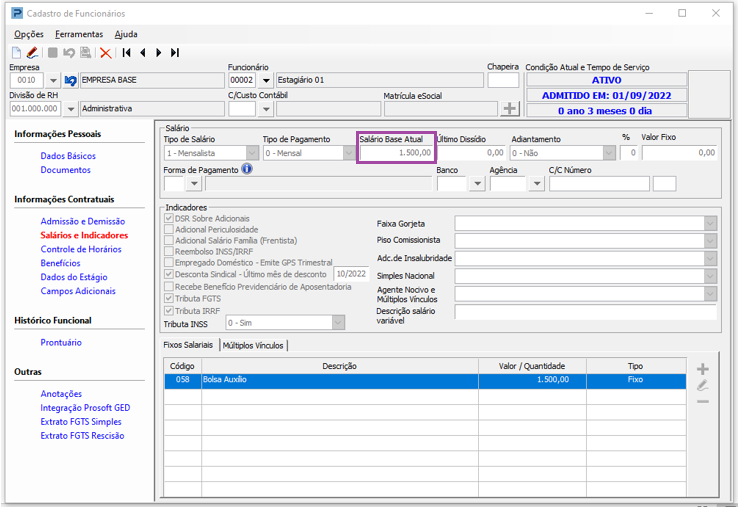This screenshot has width=738, height=508.
Task: Enable Reembolso INSS/IRRF checkbox
Action: pyautogui.click(x=168, y=252)
